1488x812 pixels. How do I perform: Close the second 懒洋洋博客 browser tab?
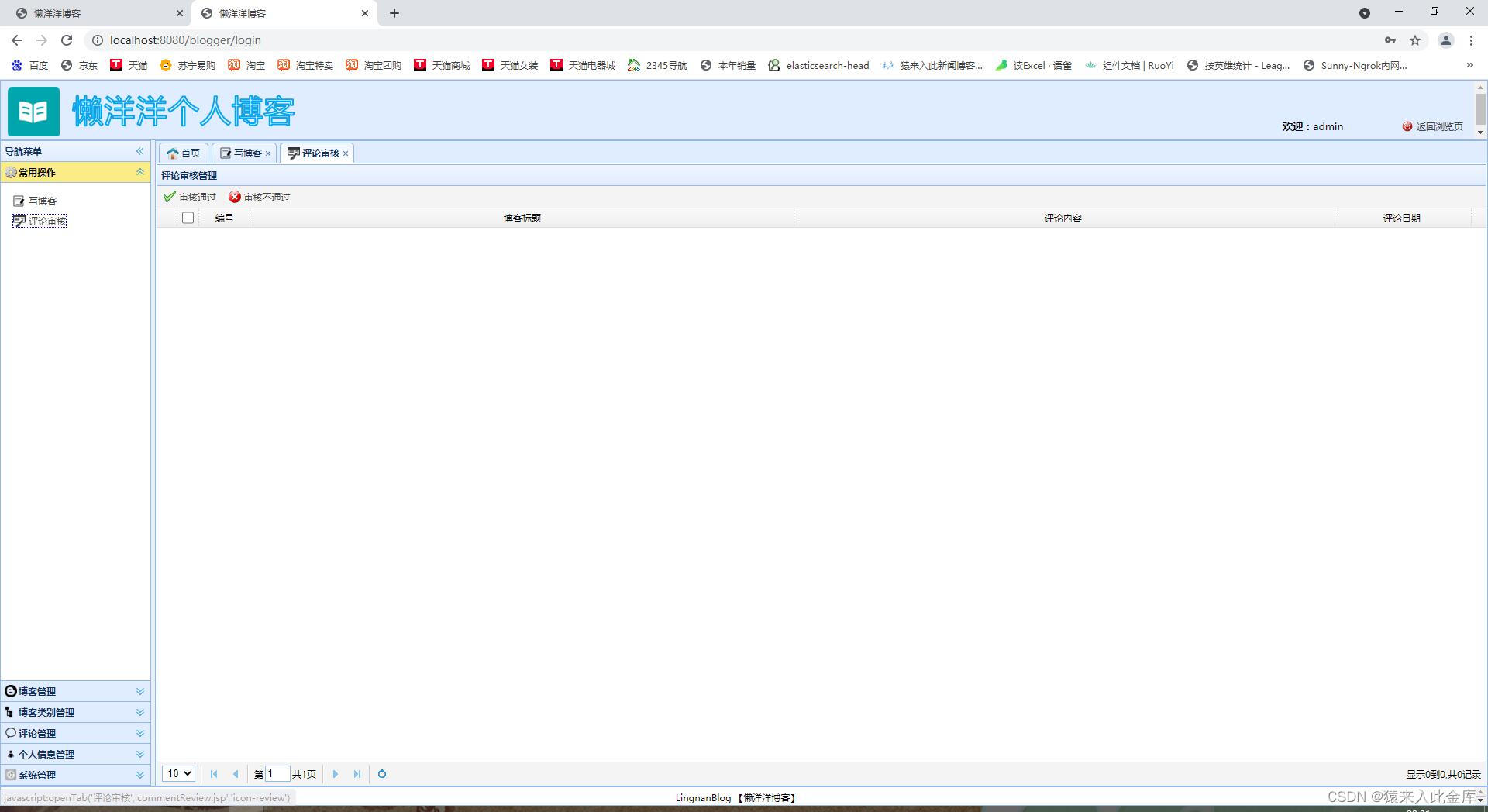[x=365, y=13]
